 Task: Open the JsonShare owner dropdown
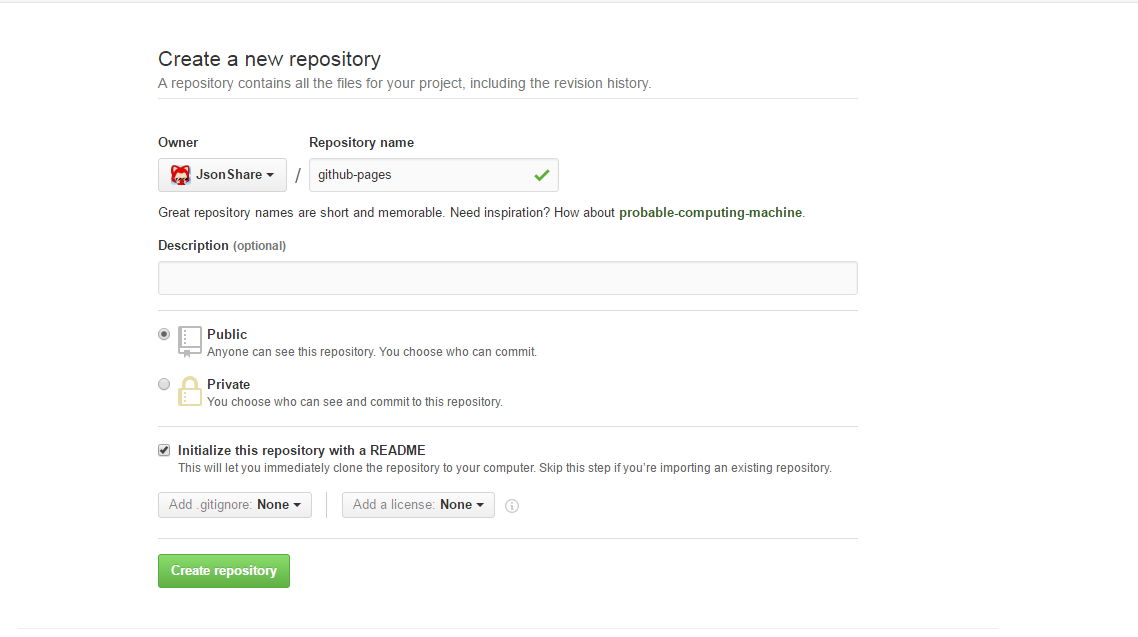pyautogui.click(x=222, y=175)
